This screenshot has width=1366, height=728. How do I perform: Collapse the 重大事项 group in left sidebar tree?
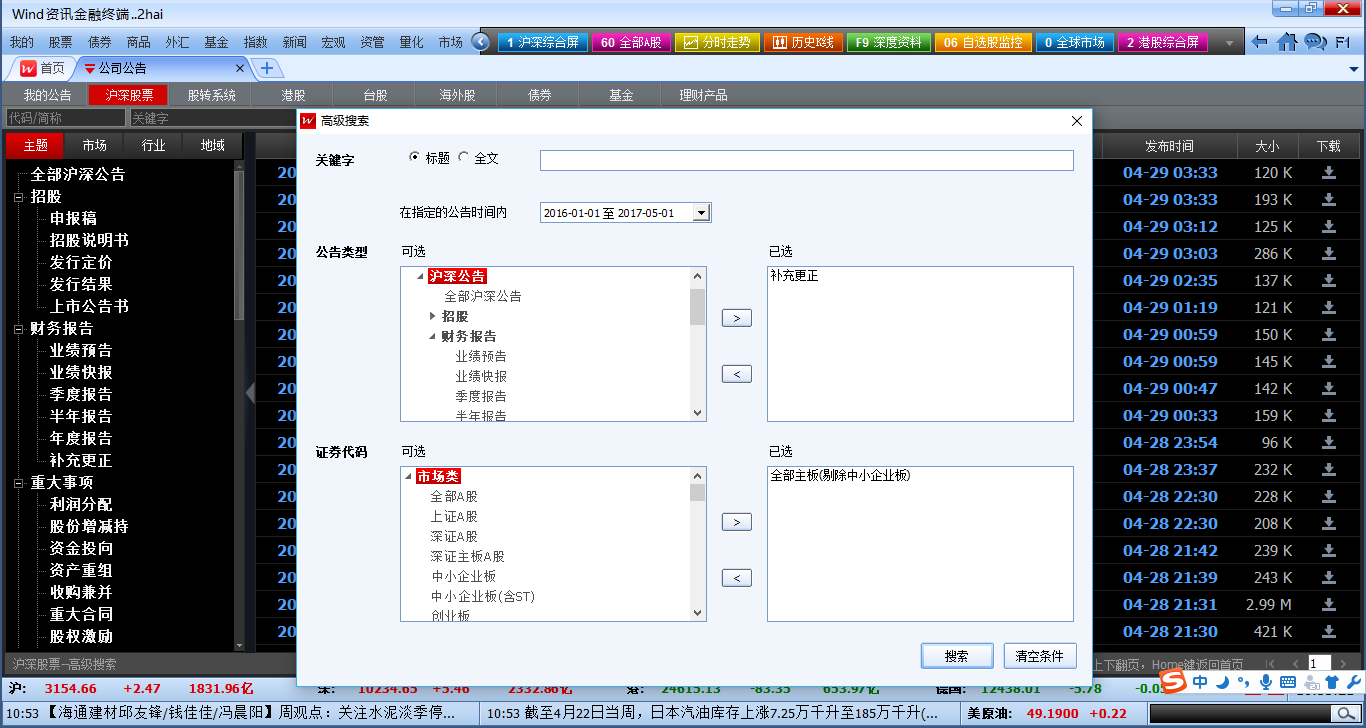(x=18, y=482)
